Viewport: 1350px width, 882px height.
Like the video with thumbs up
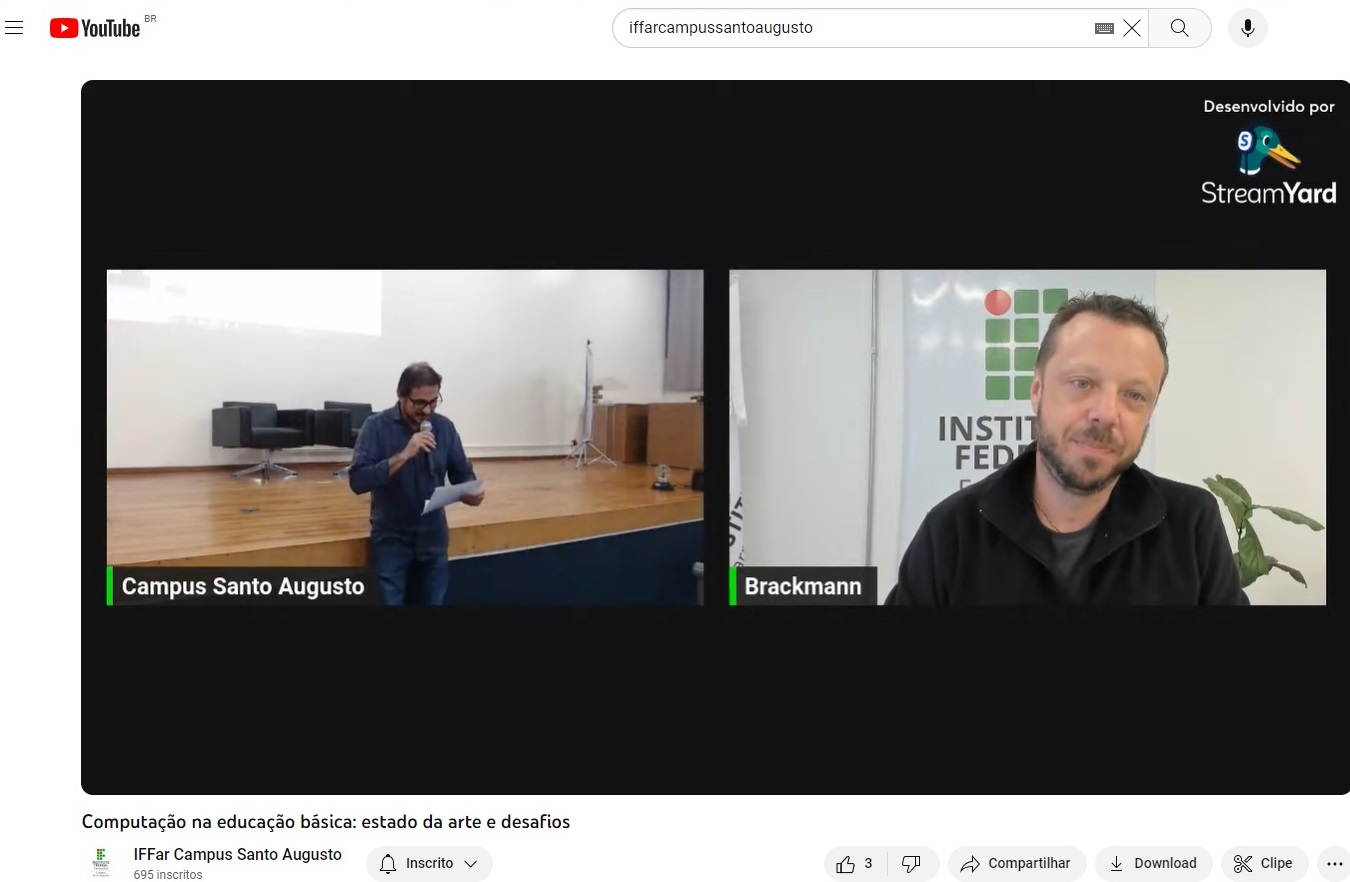tap(855, 864)
